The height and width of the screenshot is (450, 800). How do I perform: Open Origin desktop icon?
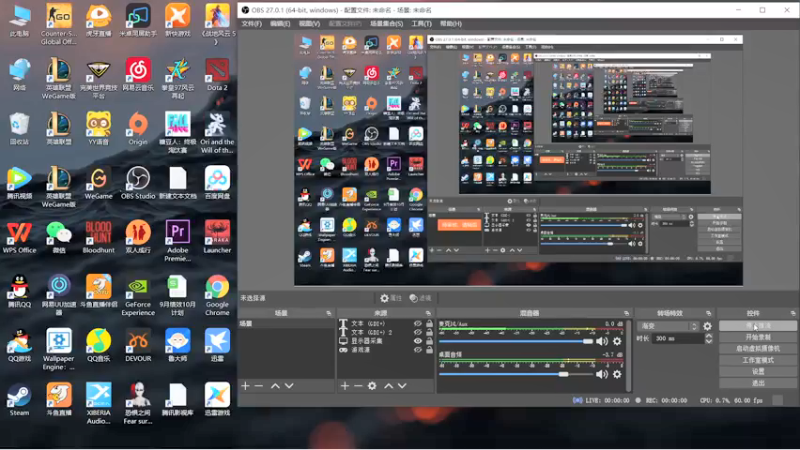click(x=138, y=129)
